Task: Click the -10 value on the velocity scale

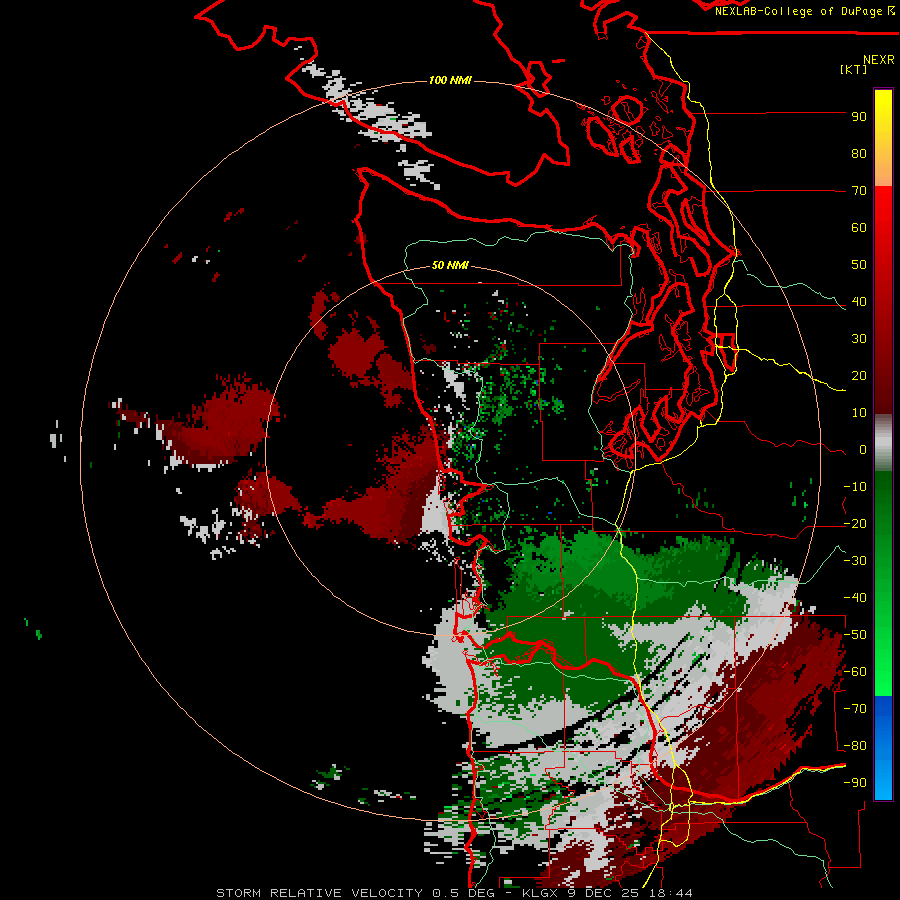Action: (x=855, y=487)
